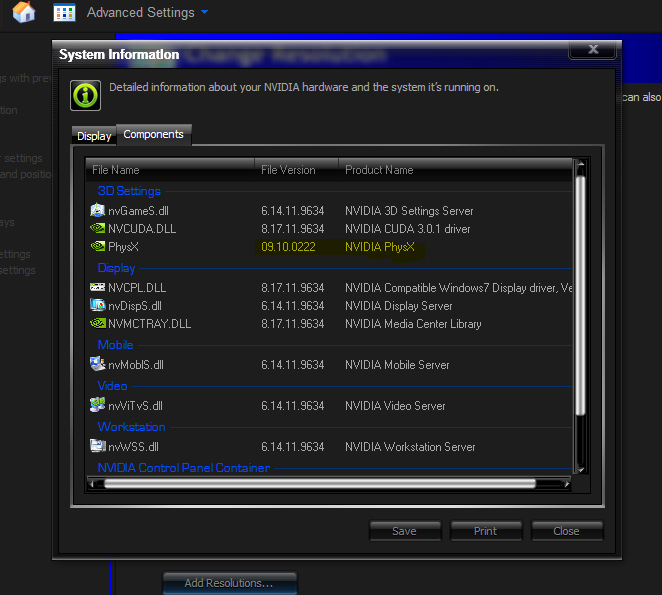Click the NVMCTRAY.DLL icon
Image resolution: width=662 pixels, height=595 pixels.
coord(98,324)
